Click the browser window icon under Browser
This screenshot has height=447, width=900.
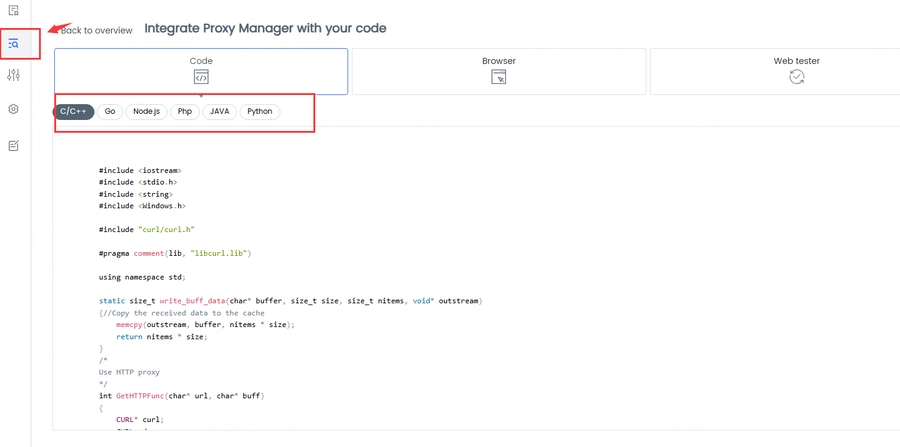498,77
